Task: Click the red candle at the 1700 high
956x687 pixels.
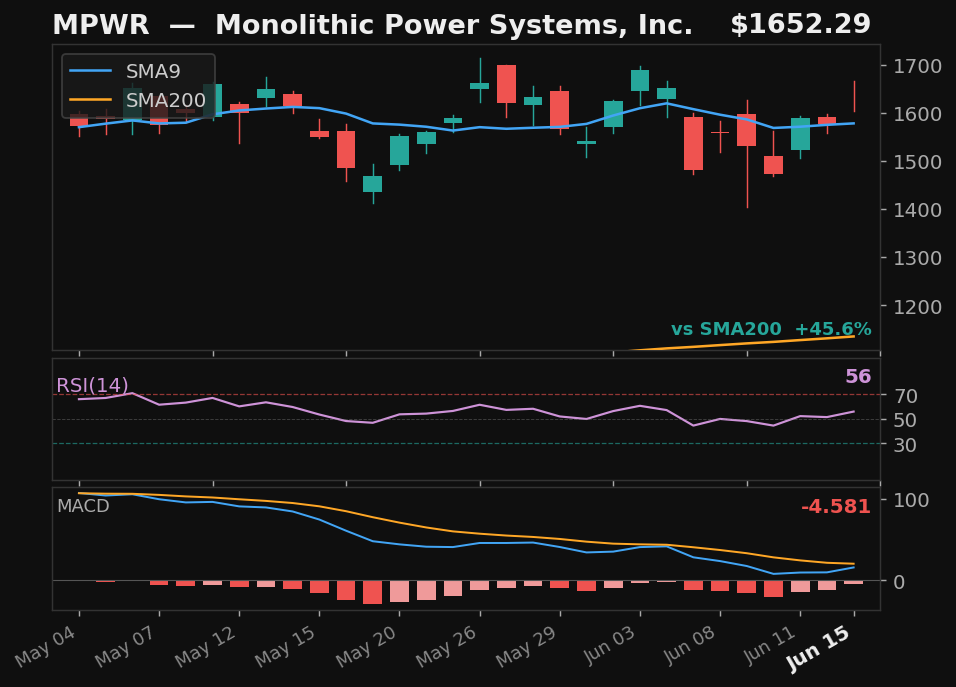Action: coord(506,84)
